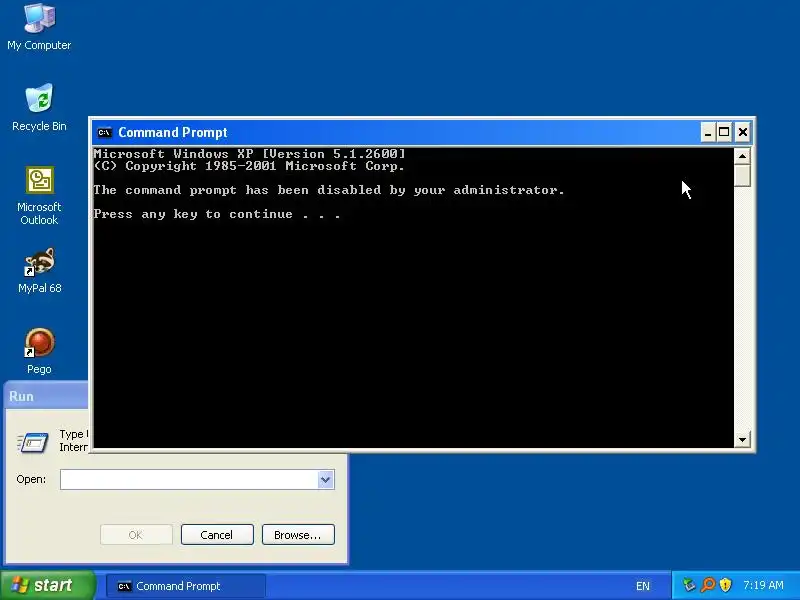Minimize the Command Prompt window

tap(708, 133)
